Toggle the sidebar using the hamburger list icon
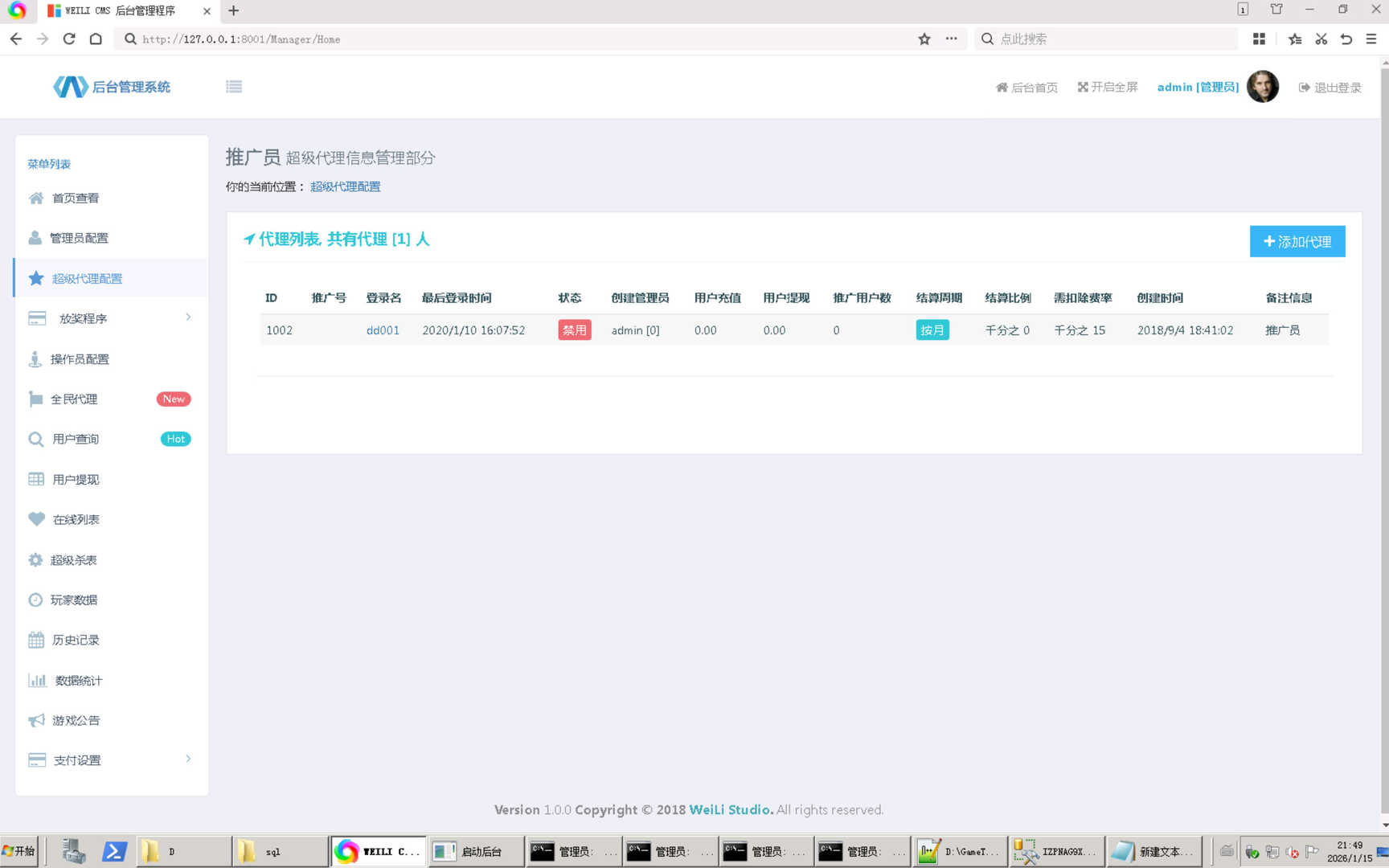The image size is (1389, 868). (x=234, y=86)
